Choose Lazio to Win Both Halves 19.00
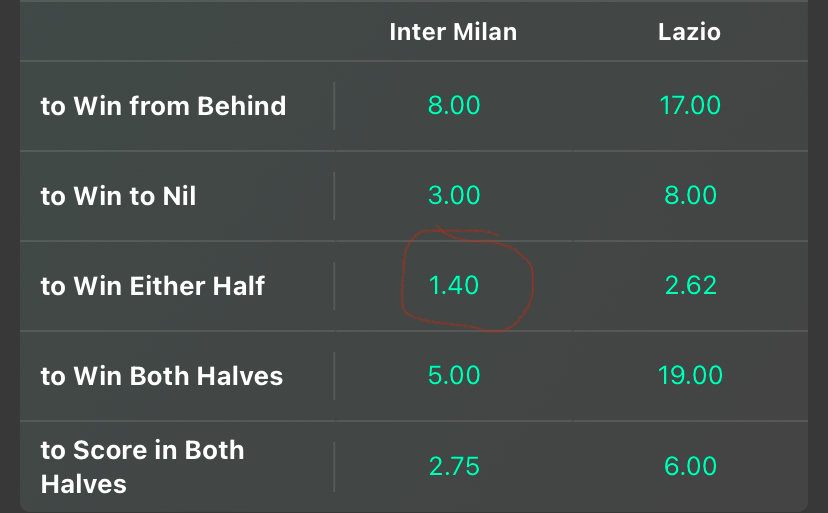Viewport: 828px width, 513px height. pos(690,376)
